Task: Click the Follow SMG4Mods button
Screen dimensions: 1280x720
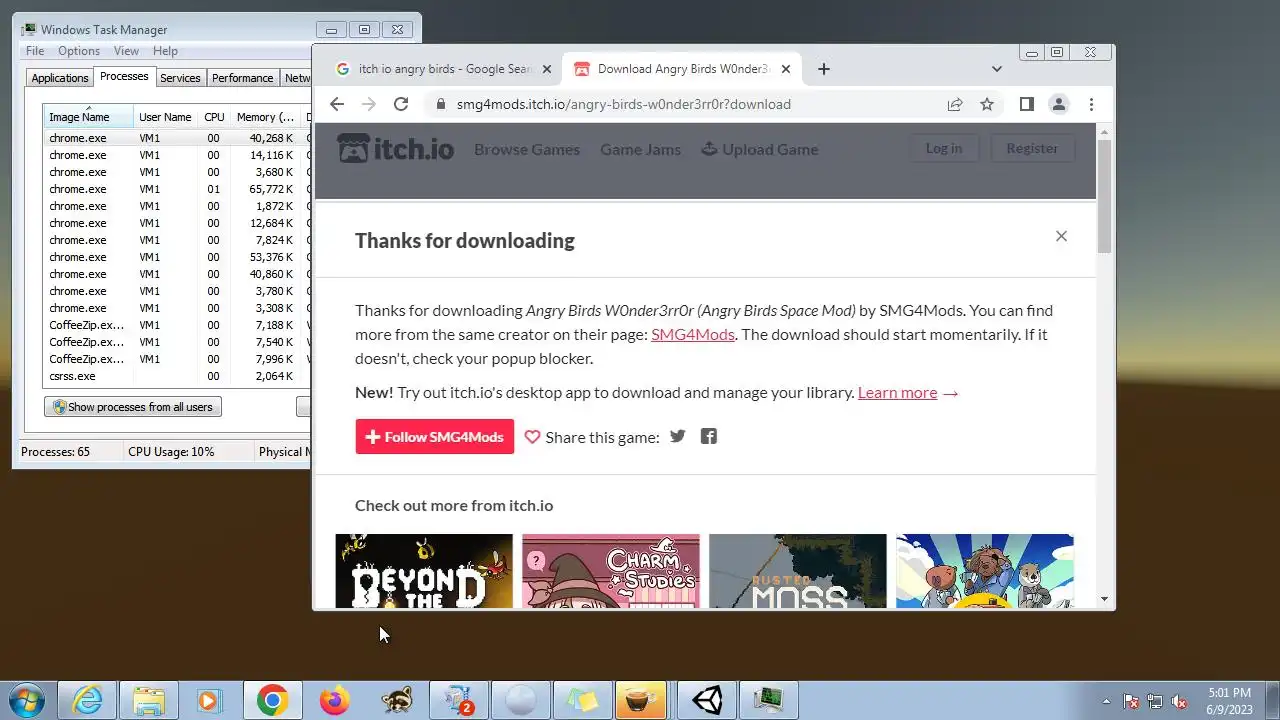Action: click(x=434, y=437)
